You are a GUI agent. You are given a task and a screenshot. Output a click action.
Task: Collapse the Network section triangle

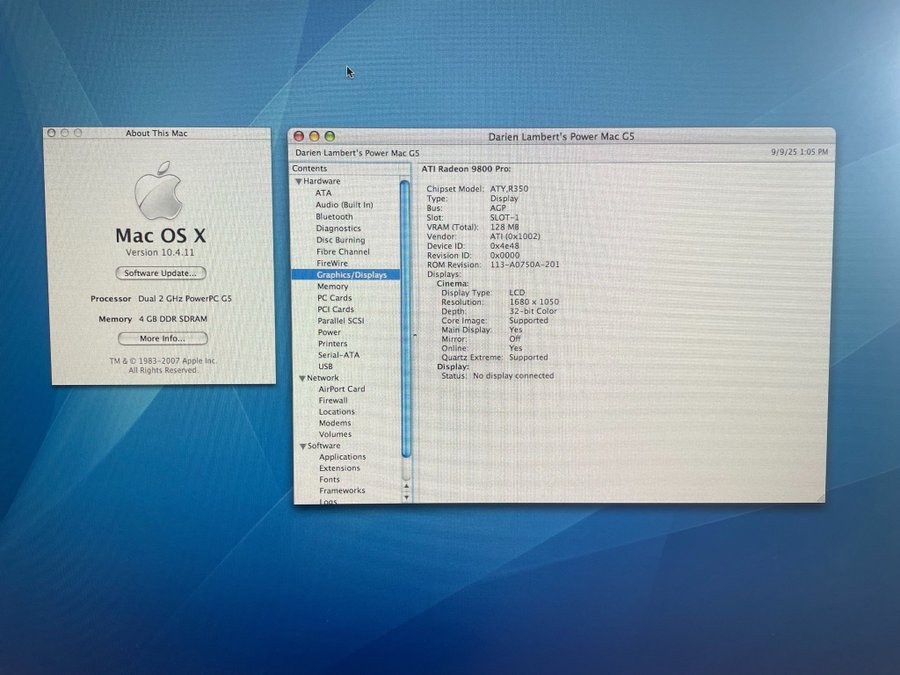point(302,378)
